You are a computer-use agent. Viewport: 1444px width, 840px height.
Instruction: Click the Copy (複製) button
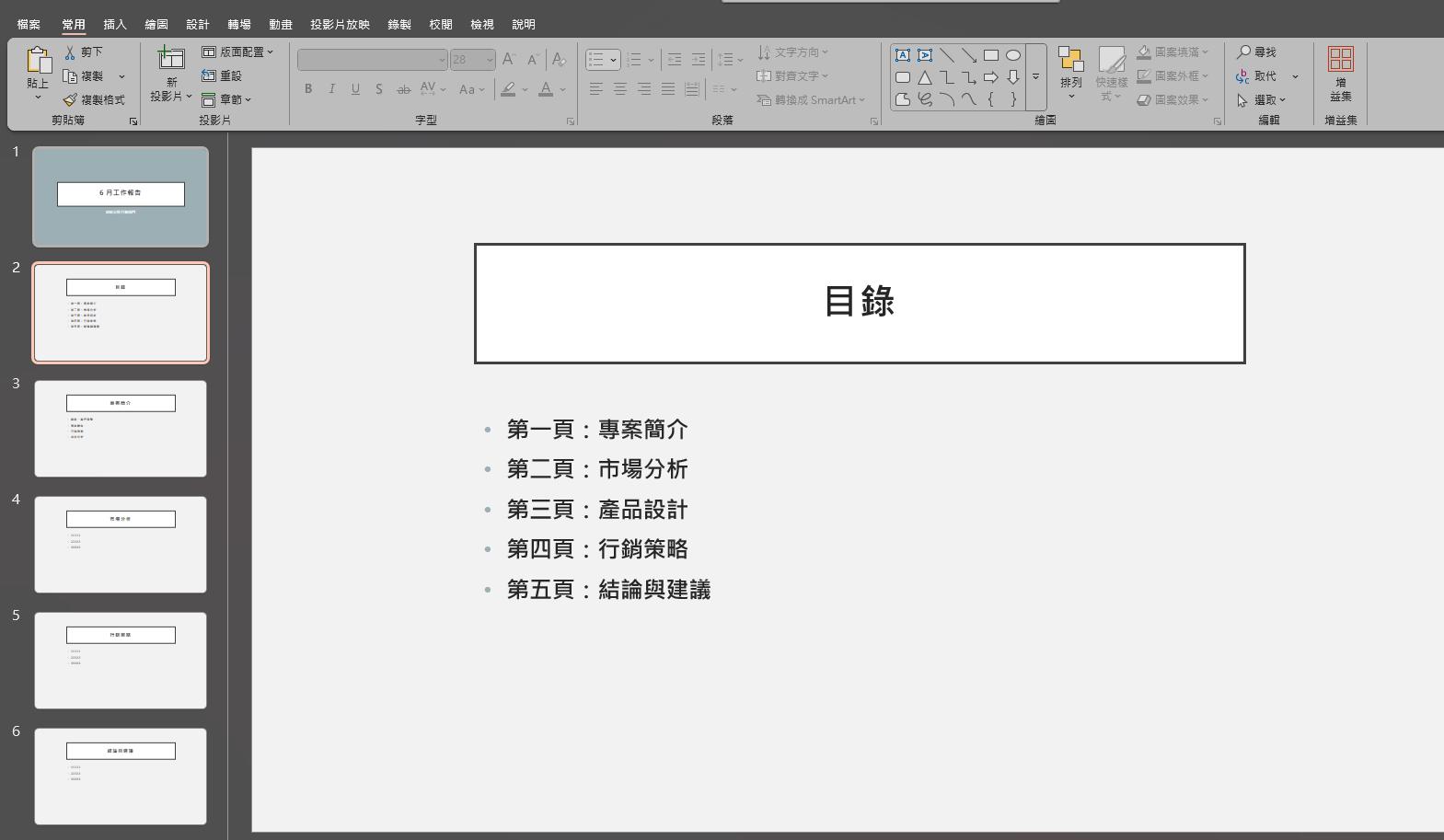pos(84,76)
